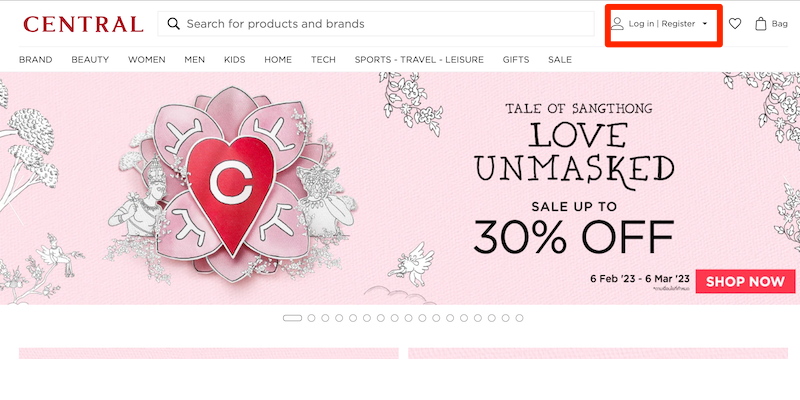Go to the SALE section
Viewport: 800px width, 400px height.
[x=560, y=60]
